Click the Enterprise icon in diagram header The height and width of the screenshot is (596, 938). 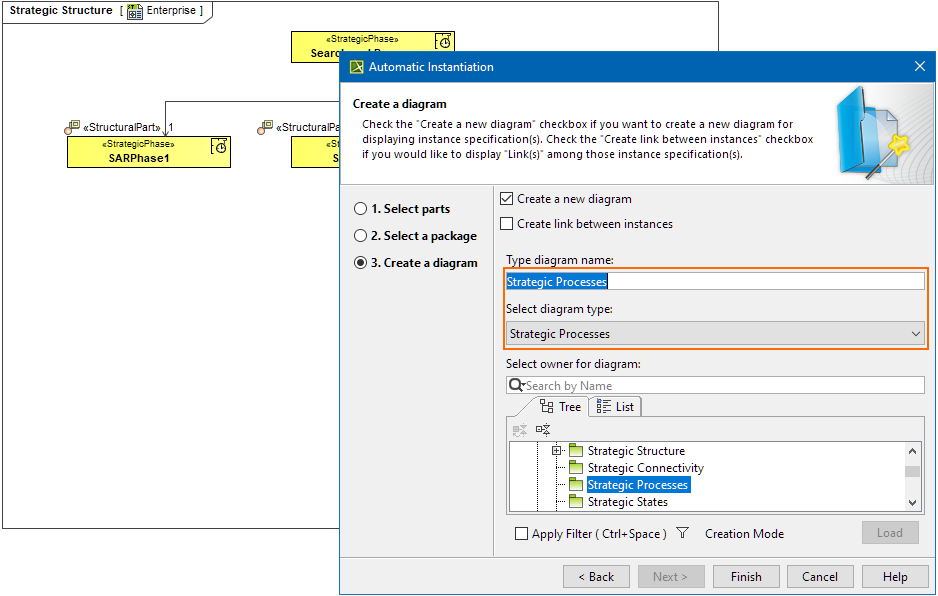135,11
